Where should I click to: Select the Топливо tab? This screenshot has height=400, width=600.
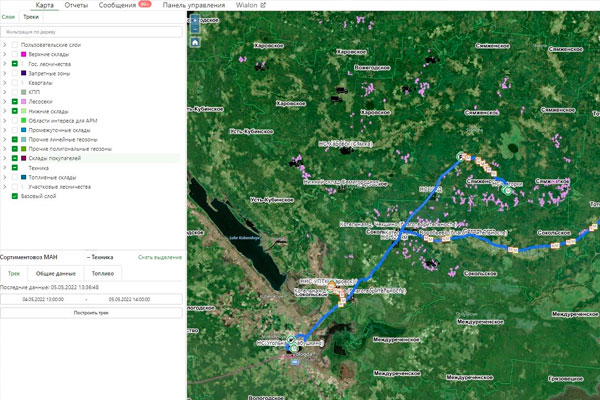pos(103,273)
